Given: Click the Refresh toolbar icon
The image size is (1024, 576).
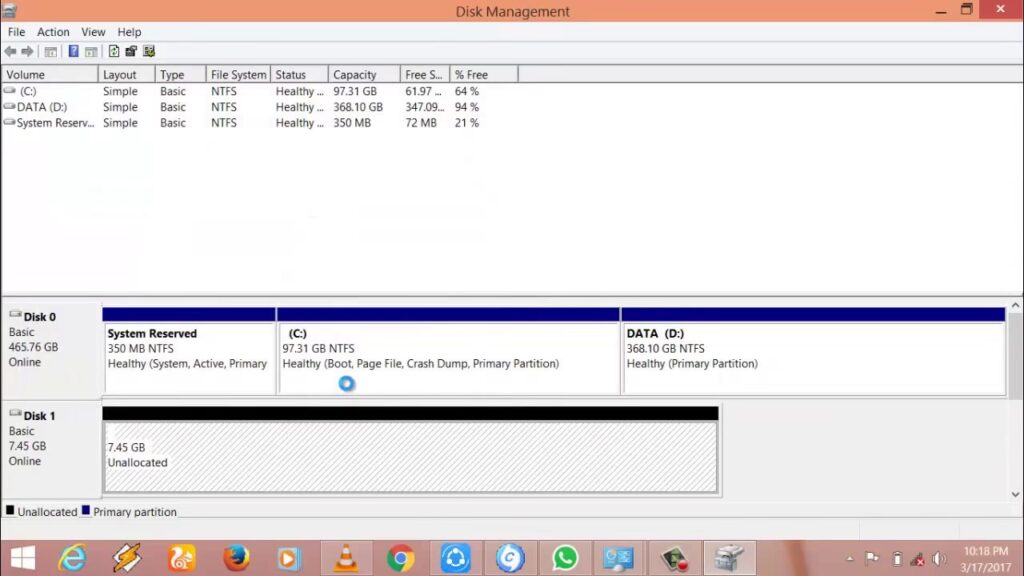Looking at the screenshot, I should coord(114,52).
